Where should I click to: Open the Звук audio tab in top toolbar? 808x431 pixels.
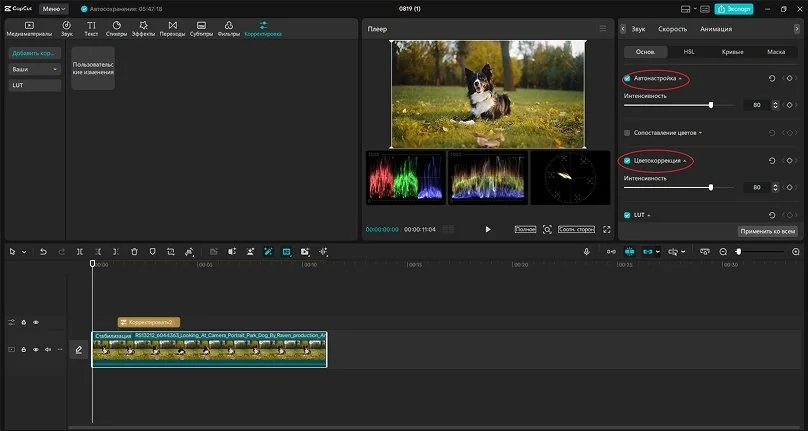pos(66,29)
